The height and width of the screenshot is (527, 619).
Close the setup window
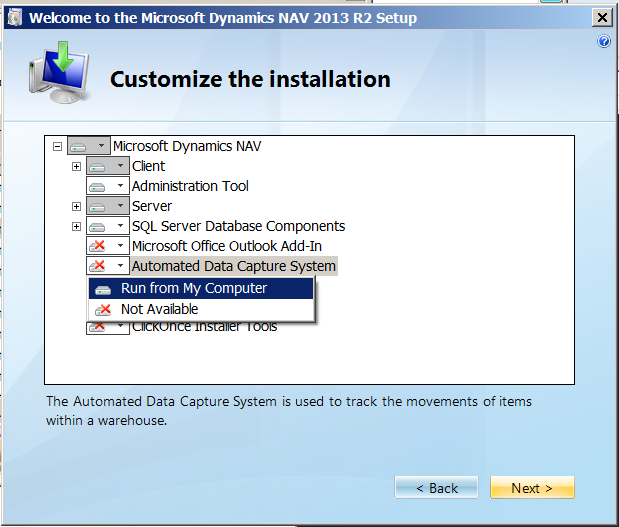(602, 18)
